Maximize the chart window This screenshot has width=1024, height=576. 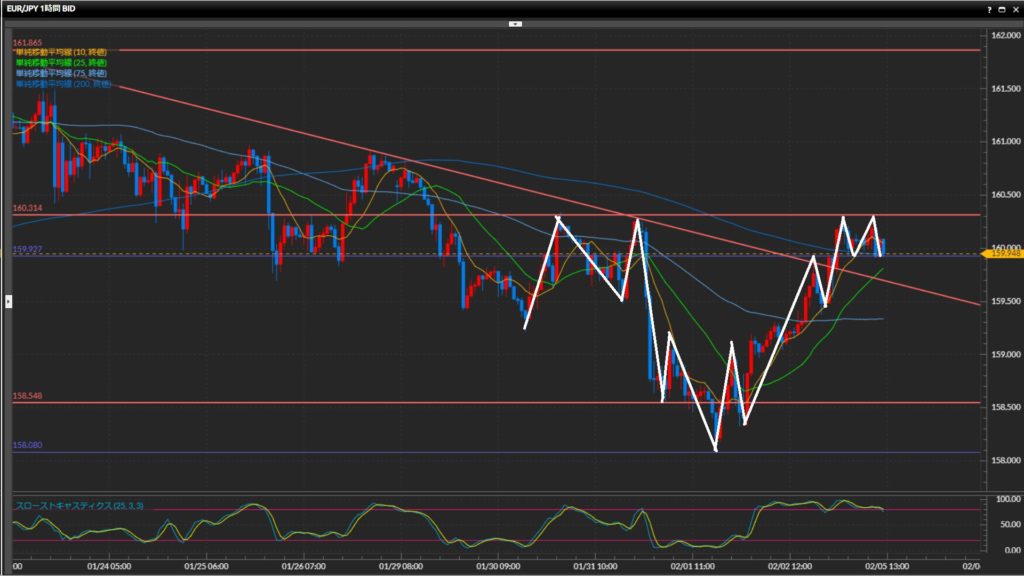[x=1001, y=8]
